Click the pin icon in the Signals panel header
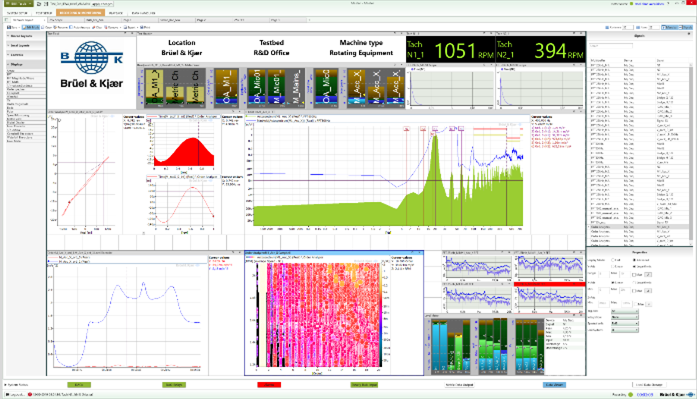 point(689,34)
